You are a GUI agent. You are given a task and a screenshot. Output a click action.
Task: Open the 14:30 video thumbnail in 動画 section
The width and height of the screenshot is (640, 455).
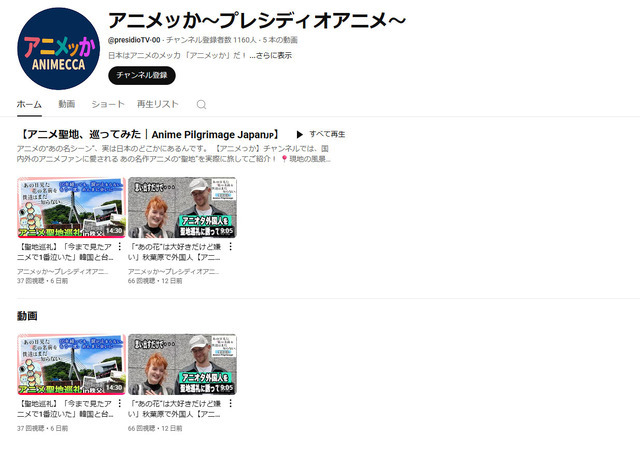(71, 364)
